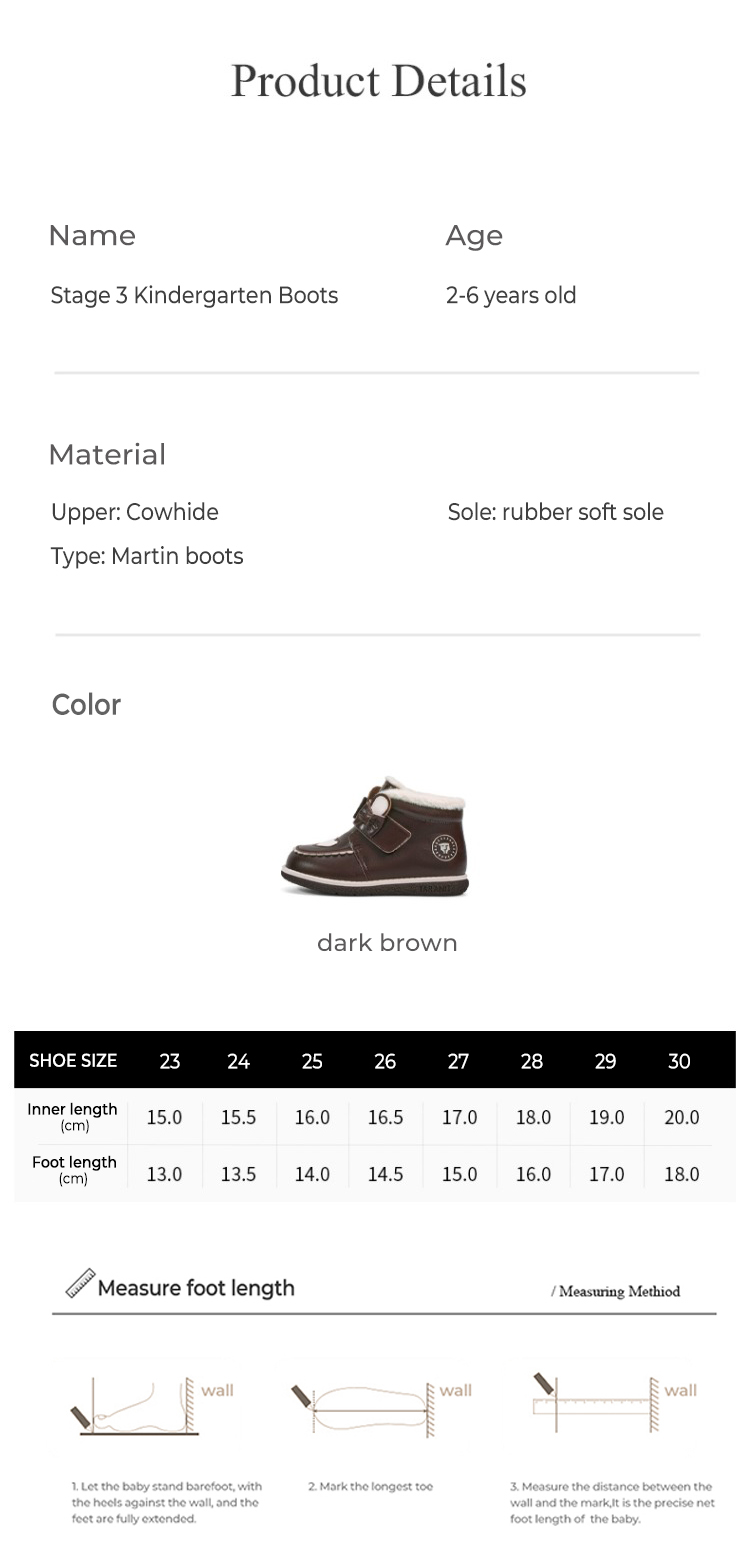Click the dark brown color label
This screenshot has height=1562, width=750.
(x=387, y=943)
